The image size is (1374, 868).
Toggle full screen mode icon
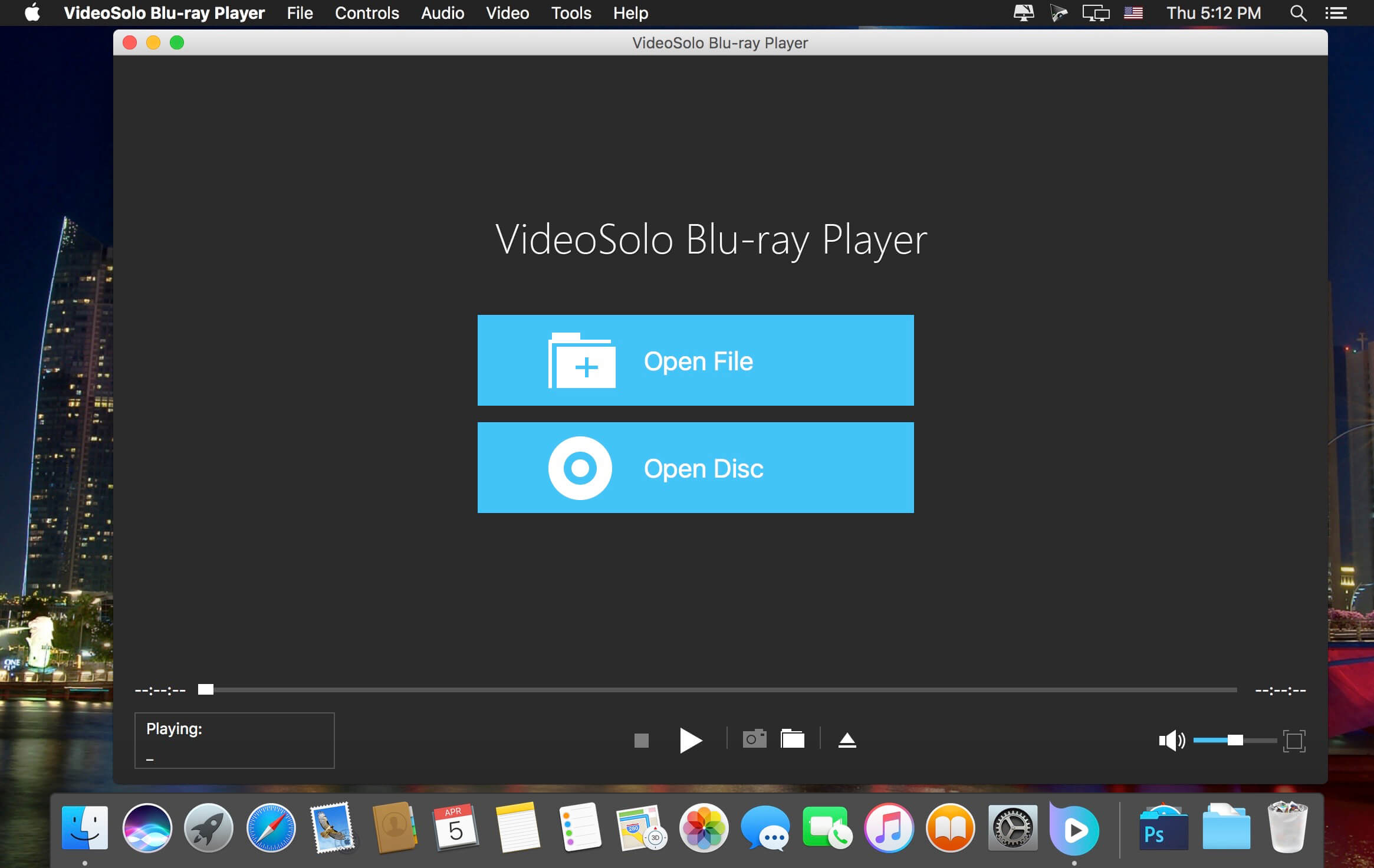click(x=1294, y=741)
